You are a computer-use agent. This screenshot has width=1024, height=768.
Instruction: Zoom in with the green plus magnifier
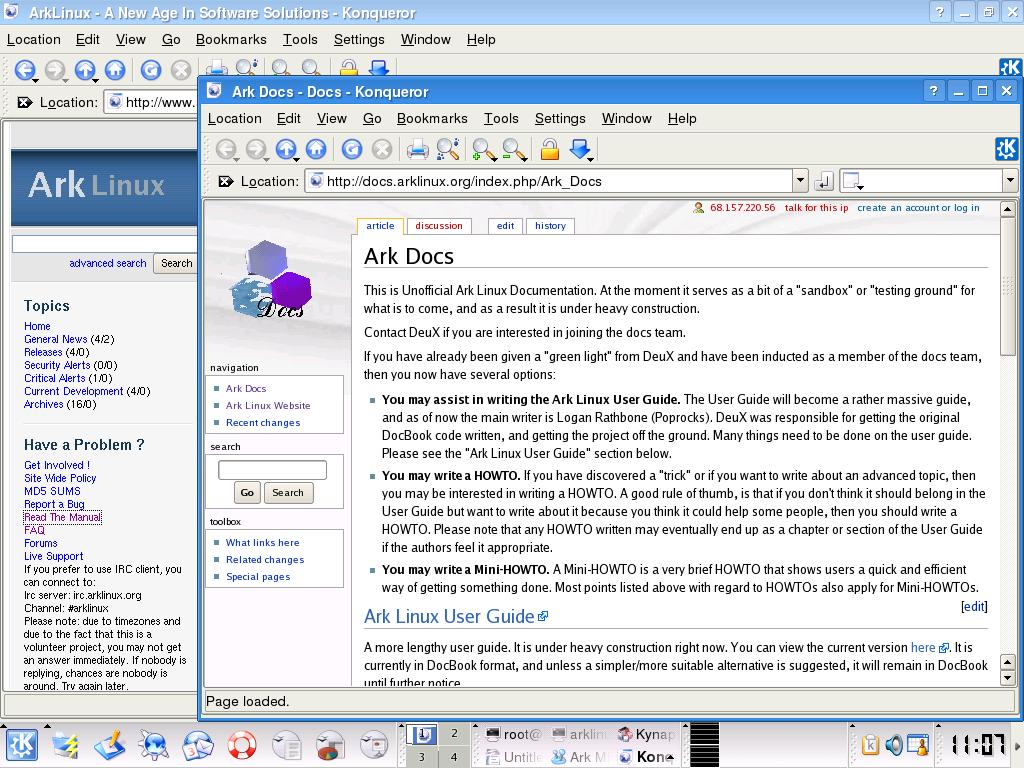(x=483, y=150)
